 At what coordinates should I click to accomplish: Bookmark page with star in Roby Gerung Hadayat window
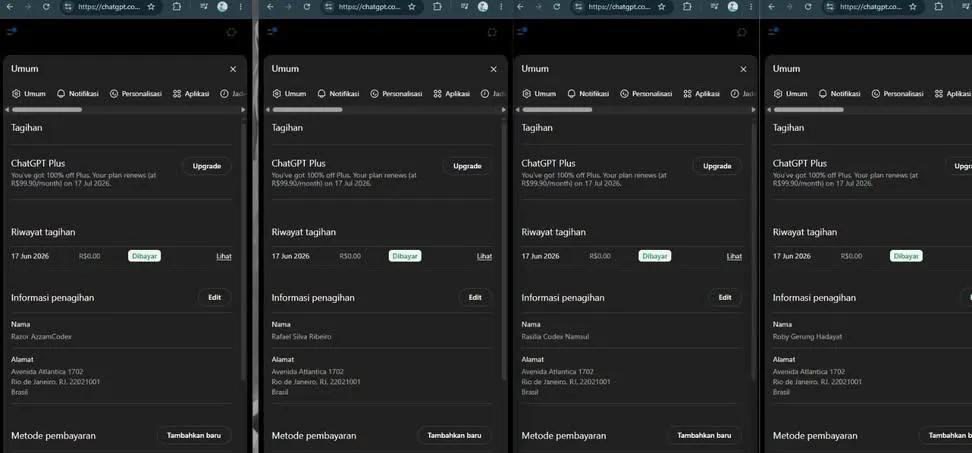[x=912, y=7]
